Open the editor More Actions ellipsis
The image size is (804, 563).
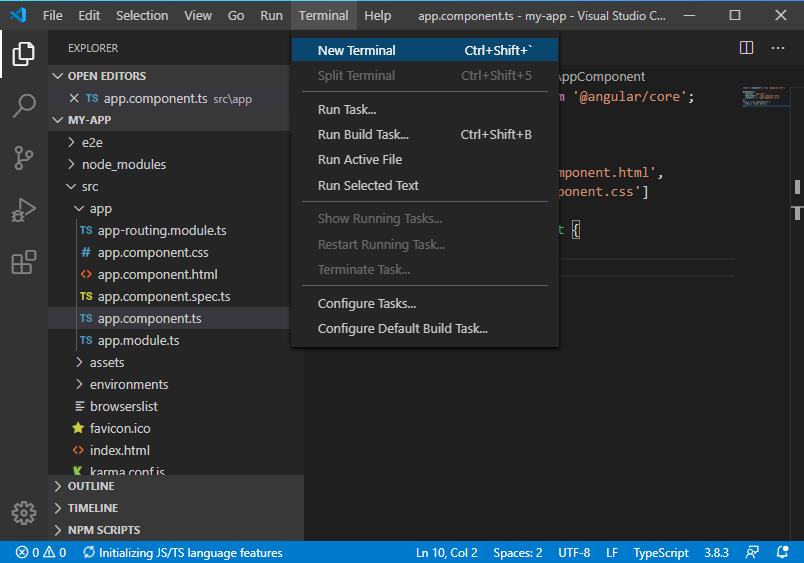(778, 48)
